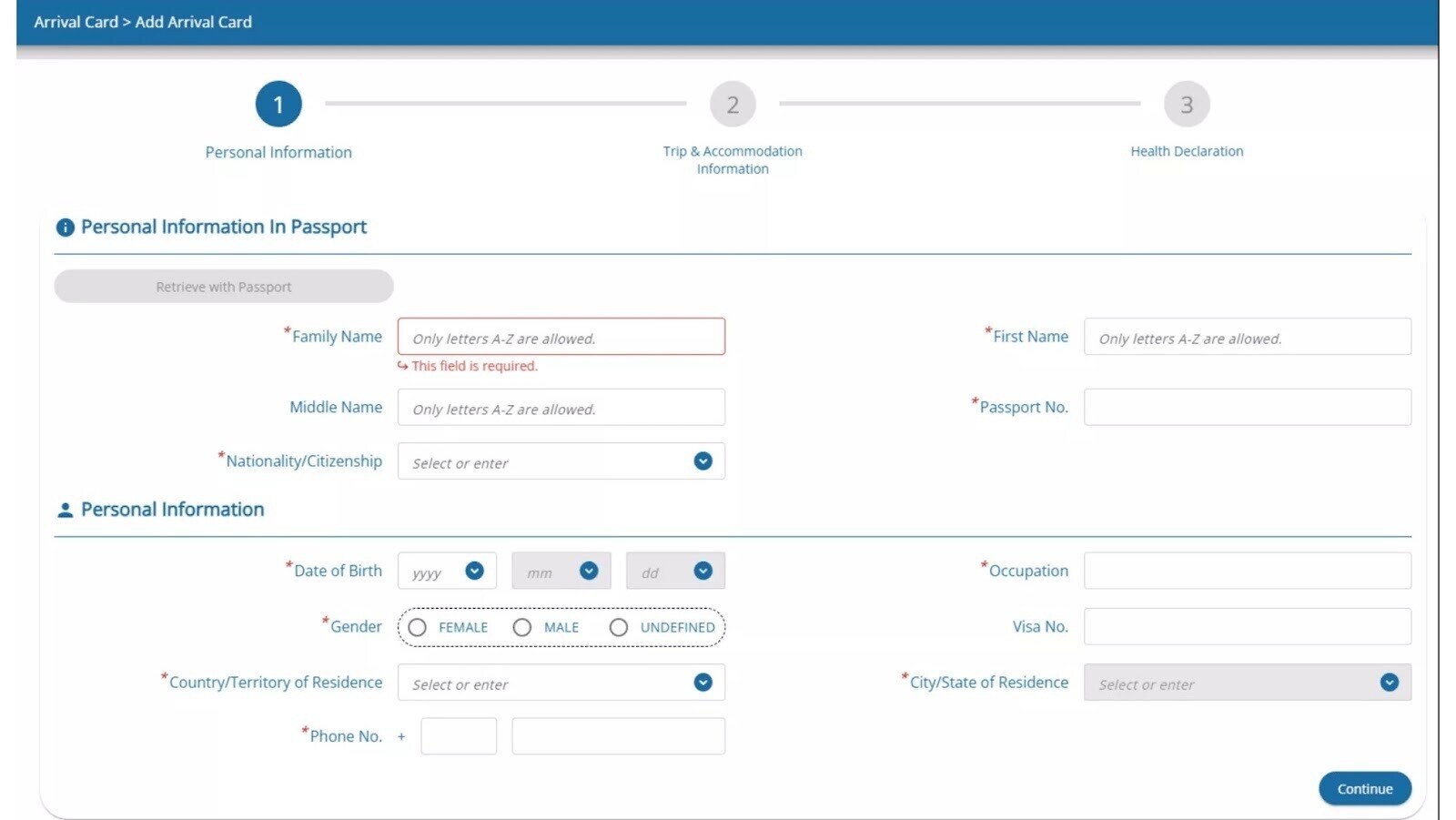This screenshot has width=1456, height=820.
Task: Click the person icon next to Personal Information
Action: point(64,510)
